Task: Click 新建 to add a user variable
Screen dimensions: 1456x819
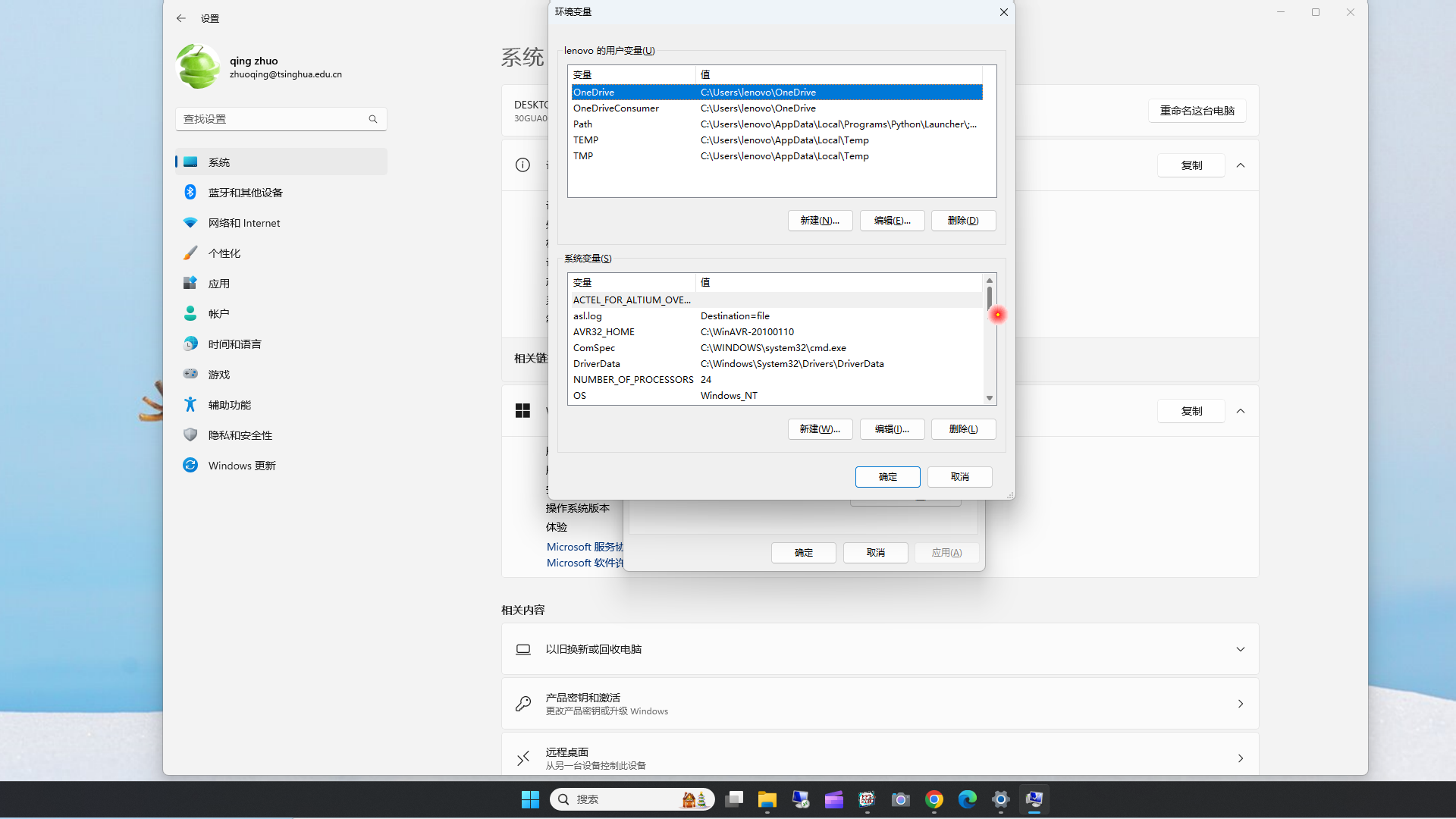Action: pyautogui.click(x=820, y=220)
